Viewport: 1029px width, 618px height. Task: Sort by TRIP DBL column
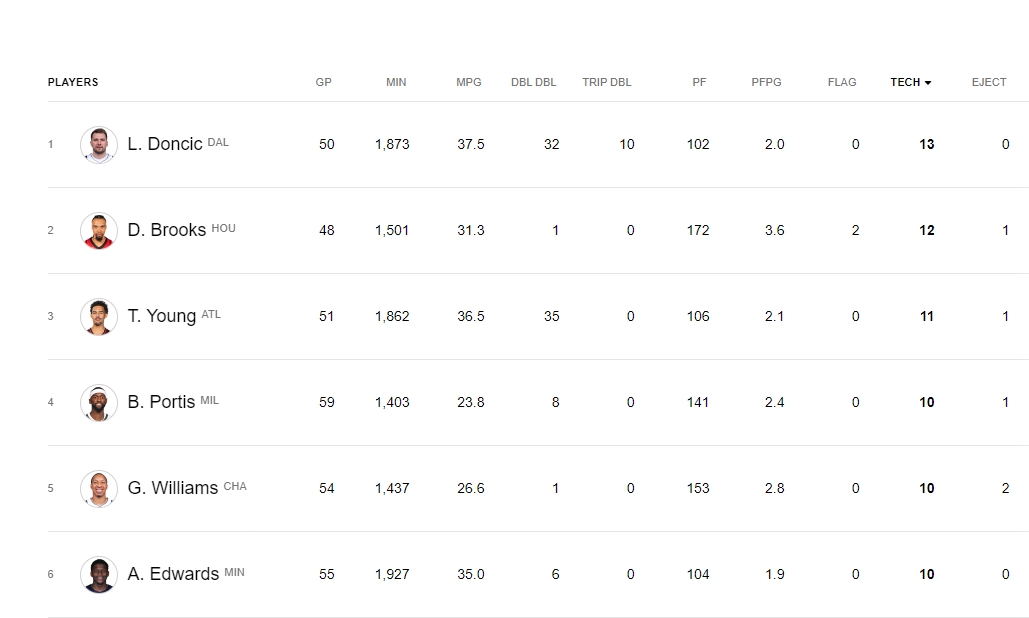coord(606,82)
